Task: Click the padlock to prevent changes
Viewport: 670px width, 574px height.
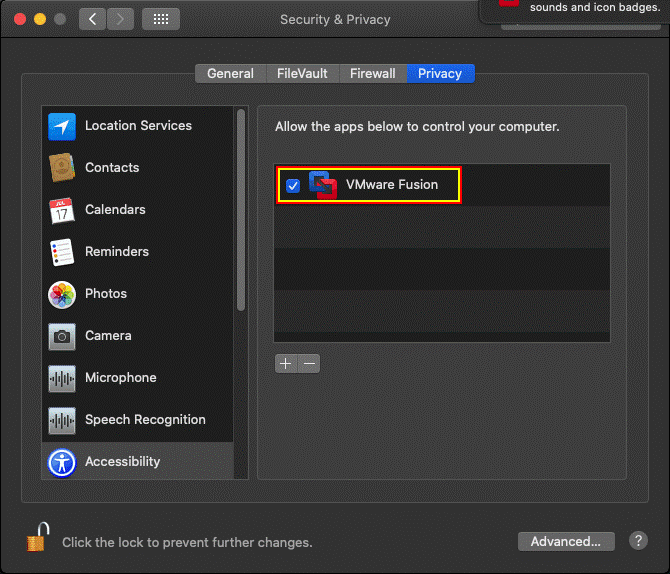Action: click(x=37, y=538)
